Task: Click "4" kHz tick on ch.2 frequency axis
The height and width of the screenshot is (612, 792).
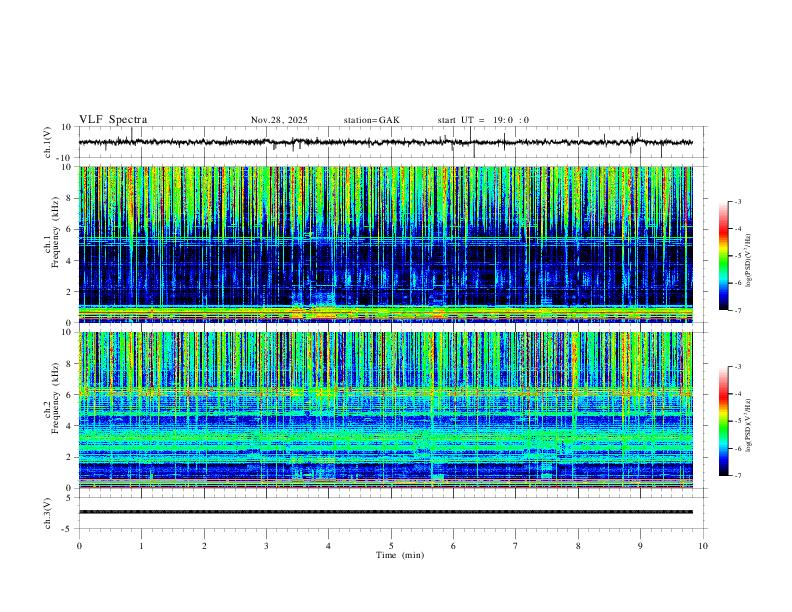Action: click(69, 426)
